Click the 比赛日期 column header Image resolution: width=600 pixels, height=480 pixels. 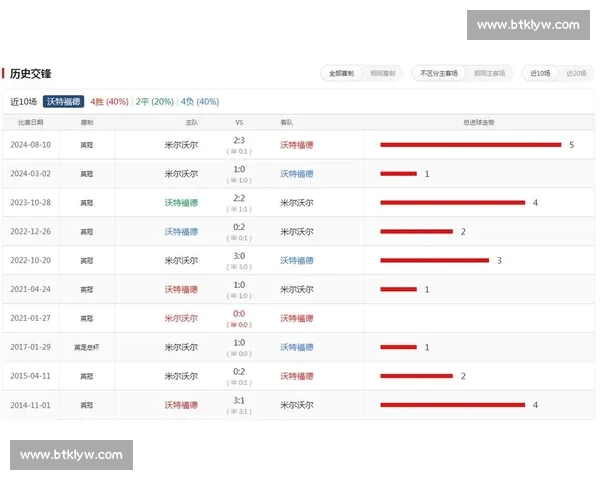pos(31,122)
